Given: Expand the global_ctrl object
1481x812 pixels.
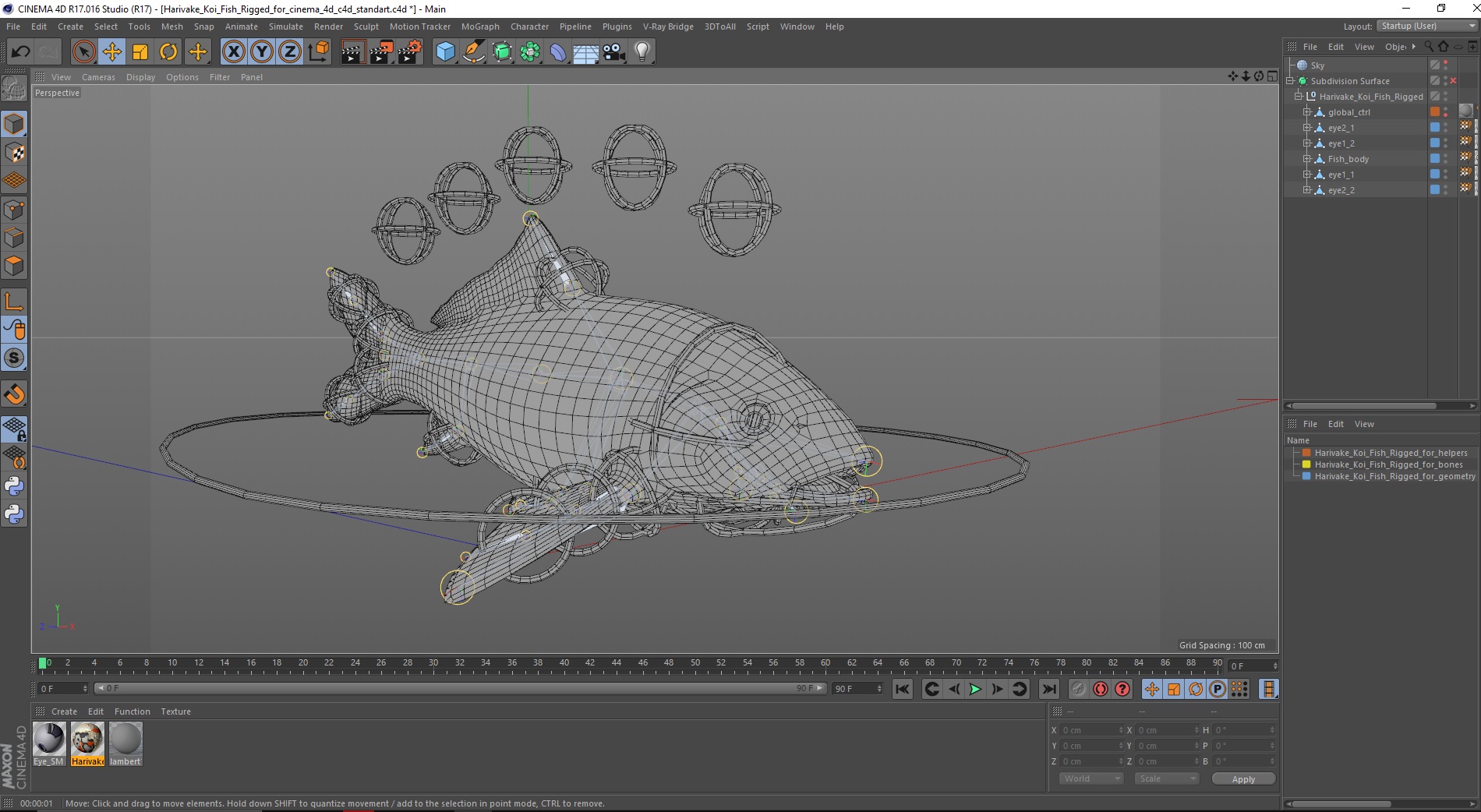Looking at the screenshot, I should (x=1307, y=112).
